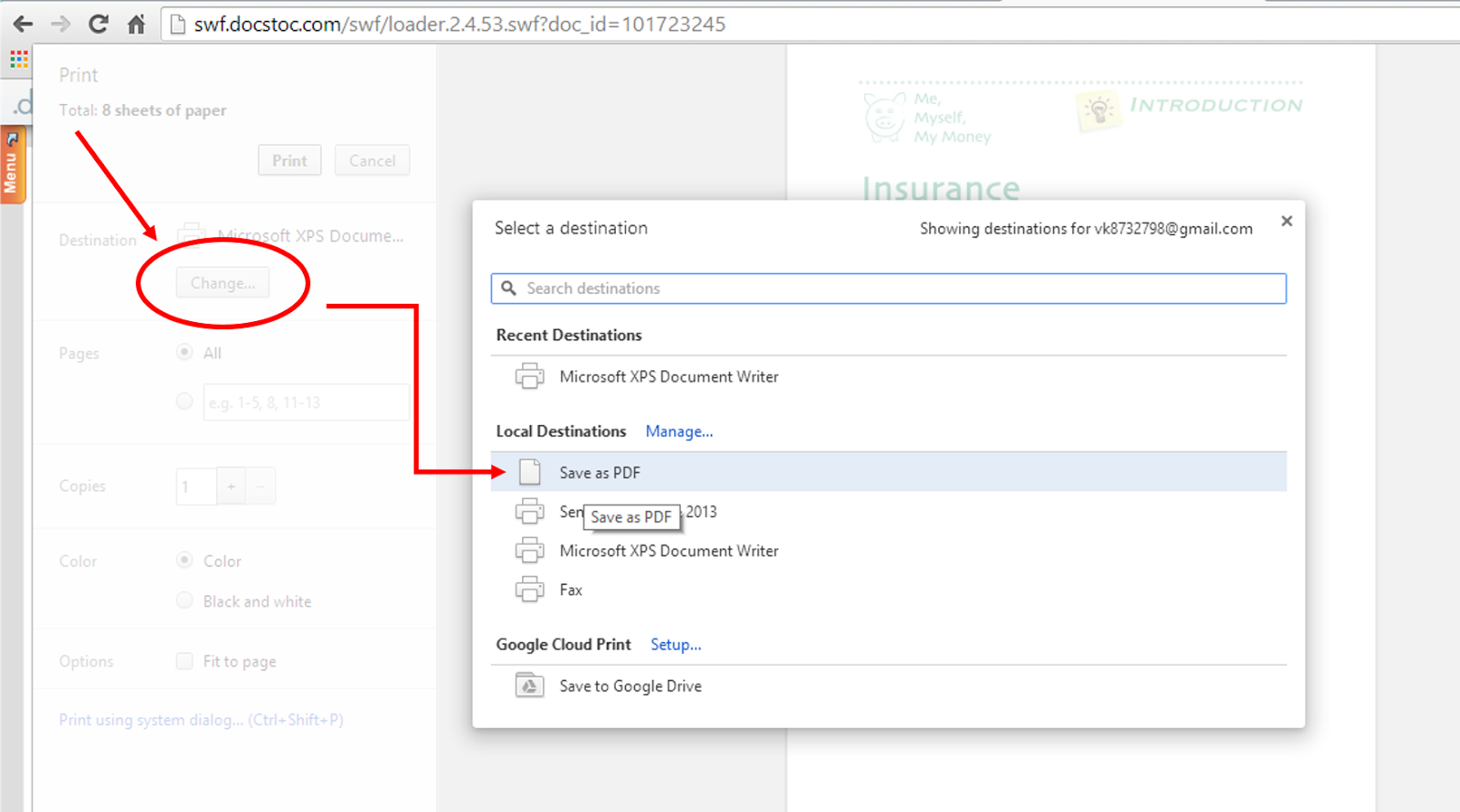Viewport: 1460px width, 812px height.
Task: Enable the Fit to page checkbox
Action: tap(184, 661)
